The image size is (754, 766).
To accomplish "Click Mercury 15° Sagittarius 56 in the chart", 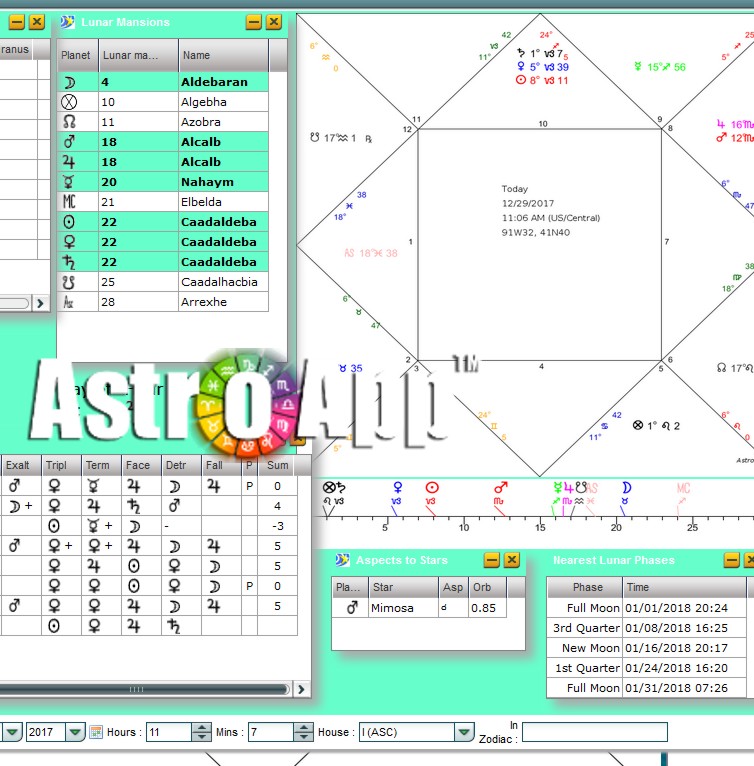I will coord(660,66).
